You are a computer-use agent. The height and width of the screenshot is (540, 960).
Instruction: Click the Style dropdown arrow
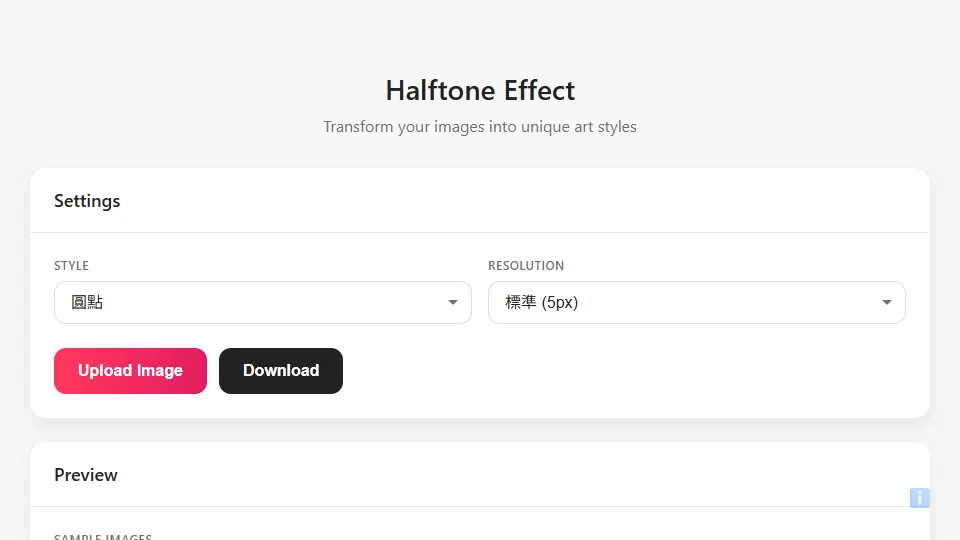coord(452,302)
